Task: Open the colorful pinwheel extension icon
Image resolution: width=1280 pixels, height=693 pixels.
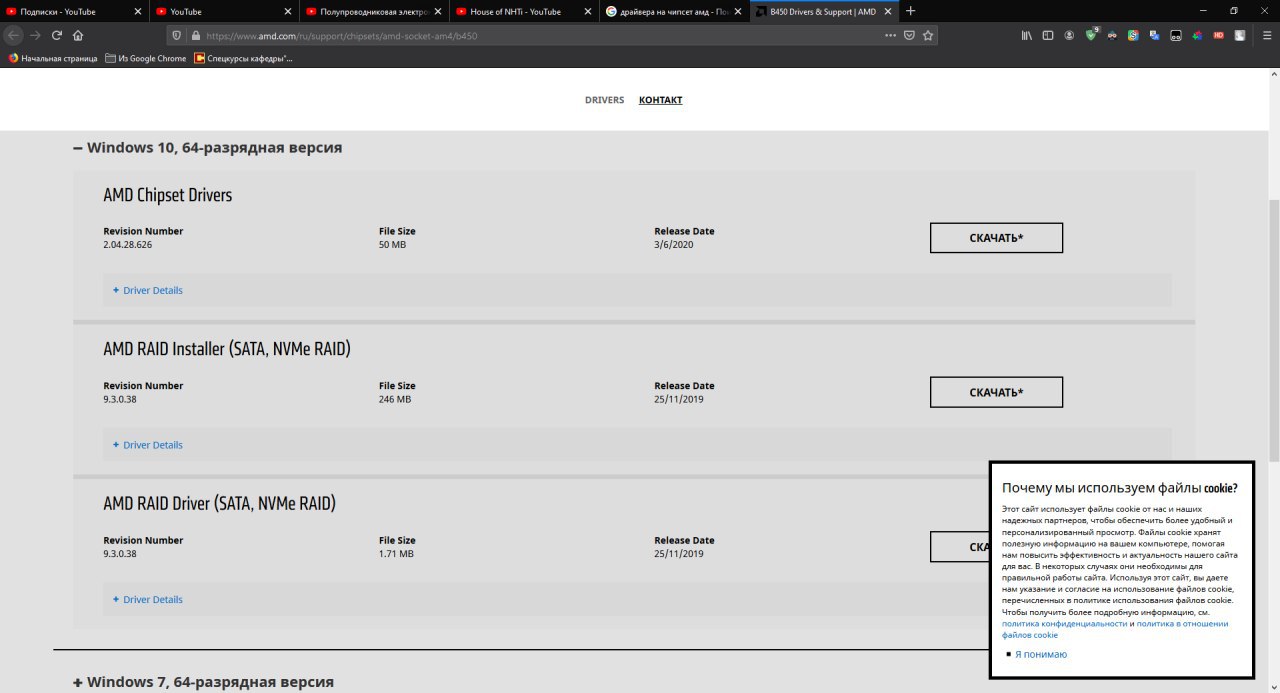Action: coord(1197,35)
